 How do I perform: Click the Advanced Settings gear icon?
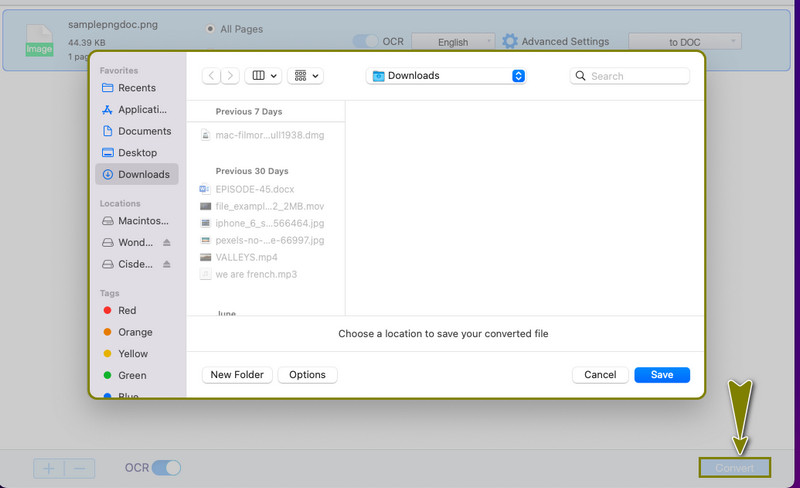coord(510,41)
